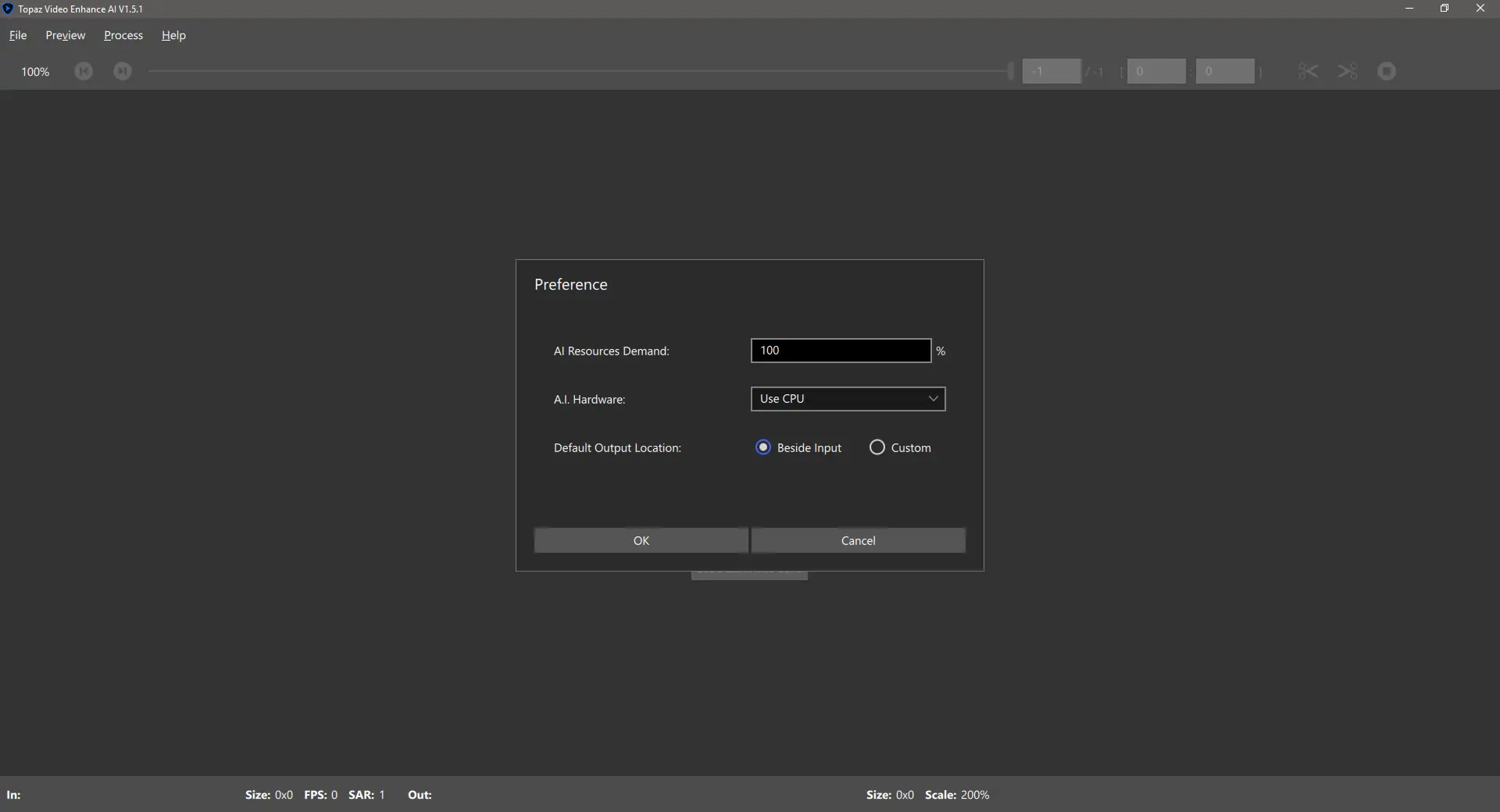This screenshot has width=1500, height=812.
Task: Click the first scissors trim icon
Action: click(1309, 71)
